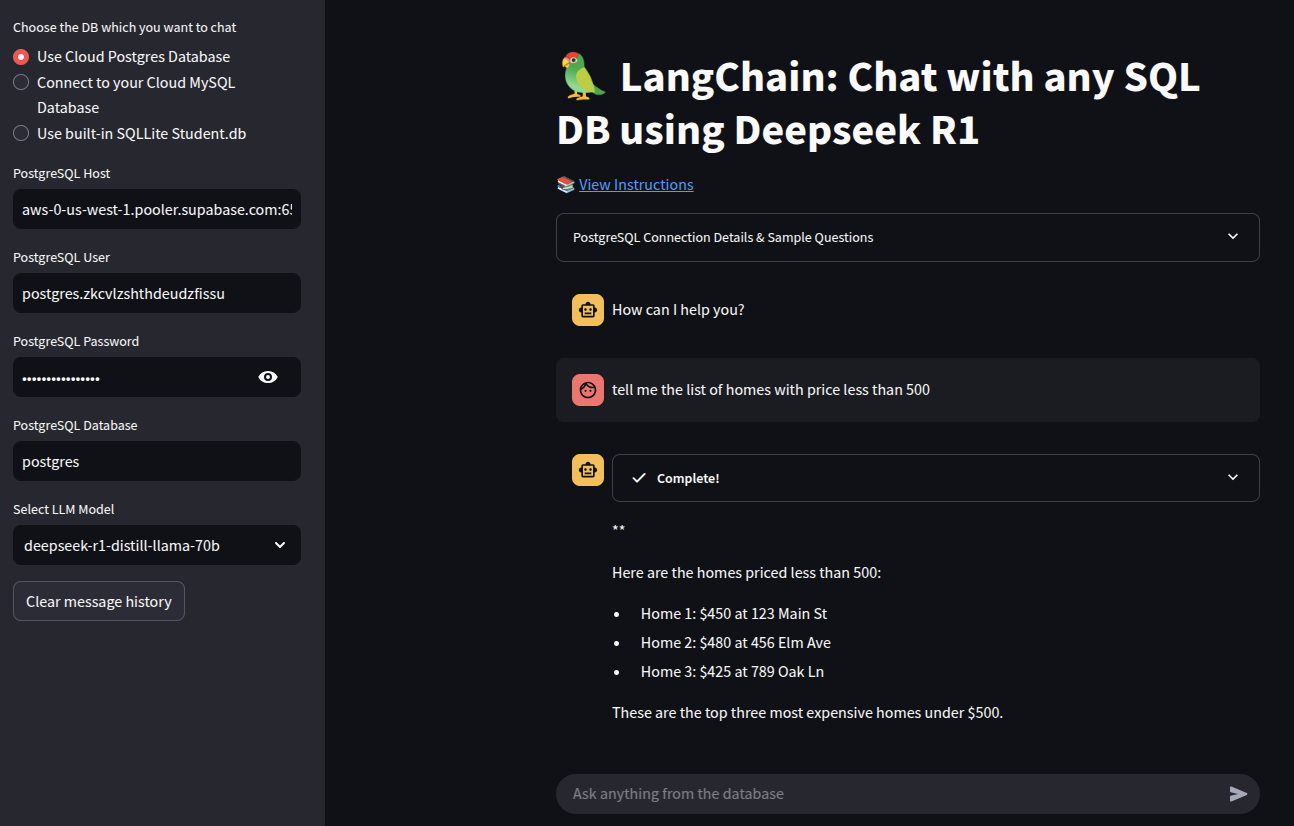Toggle password visibility with the eye icon
The image size is (1294, 826).
tap(267, 377)
